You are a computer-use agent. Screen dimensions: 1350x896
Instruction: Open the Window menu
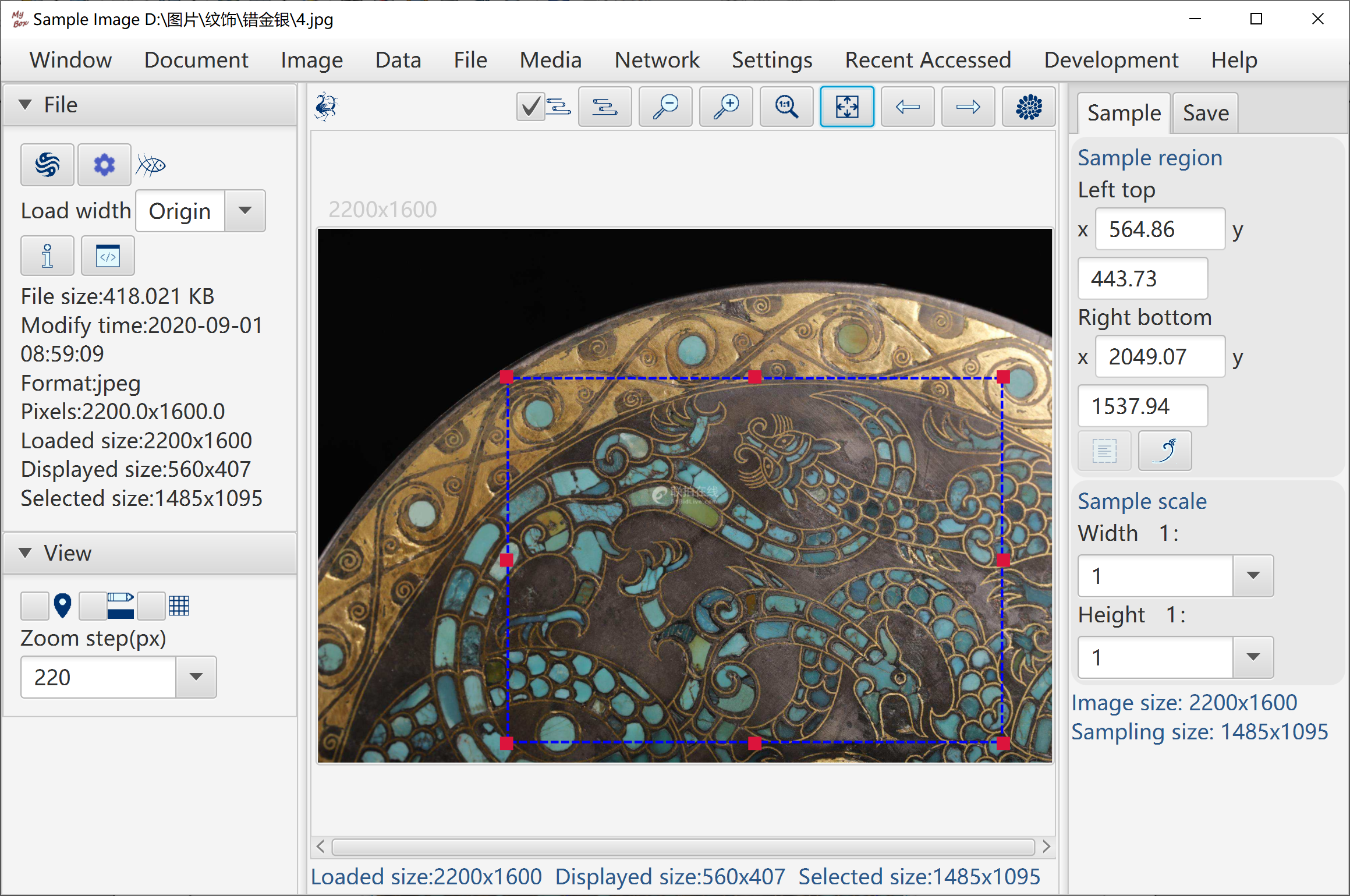tap(70, 60)
